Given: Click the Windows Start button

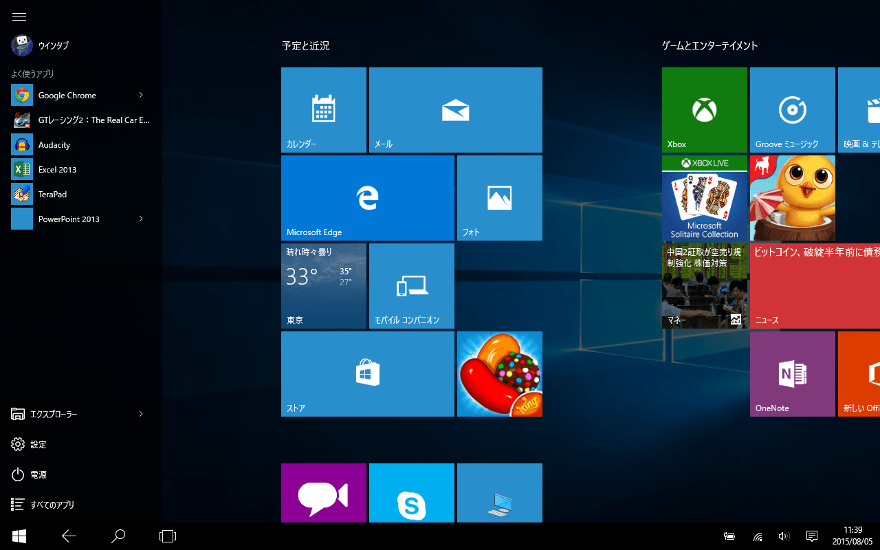Looking at the screenshot, I should [x=19, y=536].
